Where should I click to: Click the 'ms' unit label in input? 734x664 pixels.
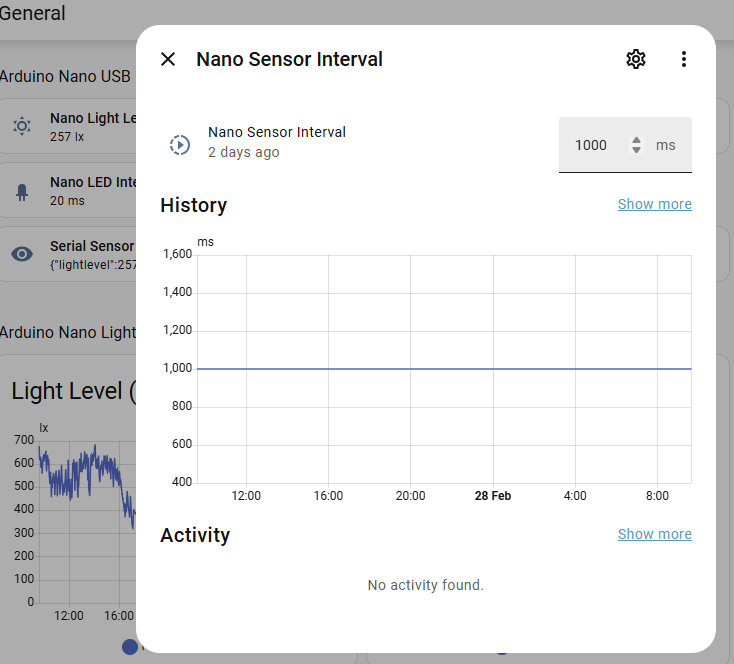[665, 145]
